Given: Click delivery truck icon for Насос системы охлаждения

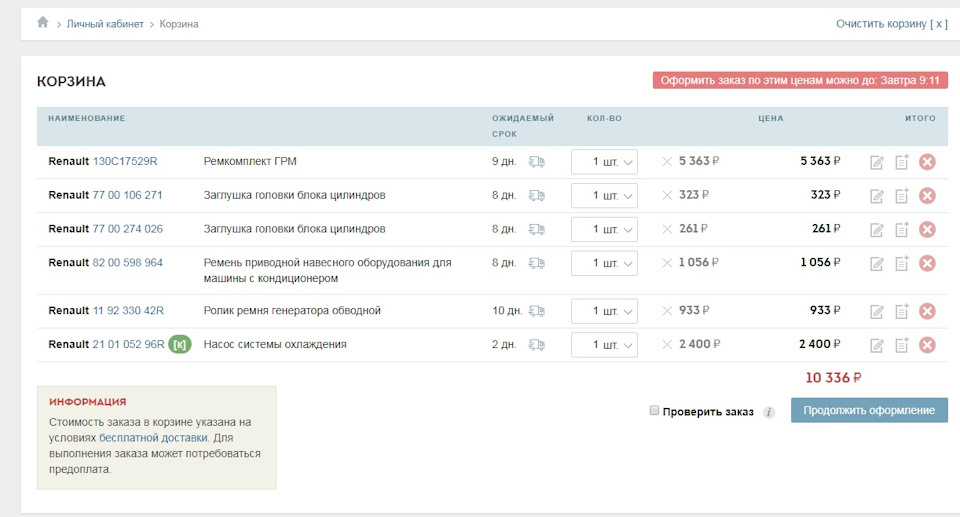Looking at the screenshot, I should pos(537,345).
